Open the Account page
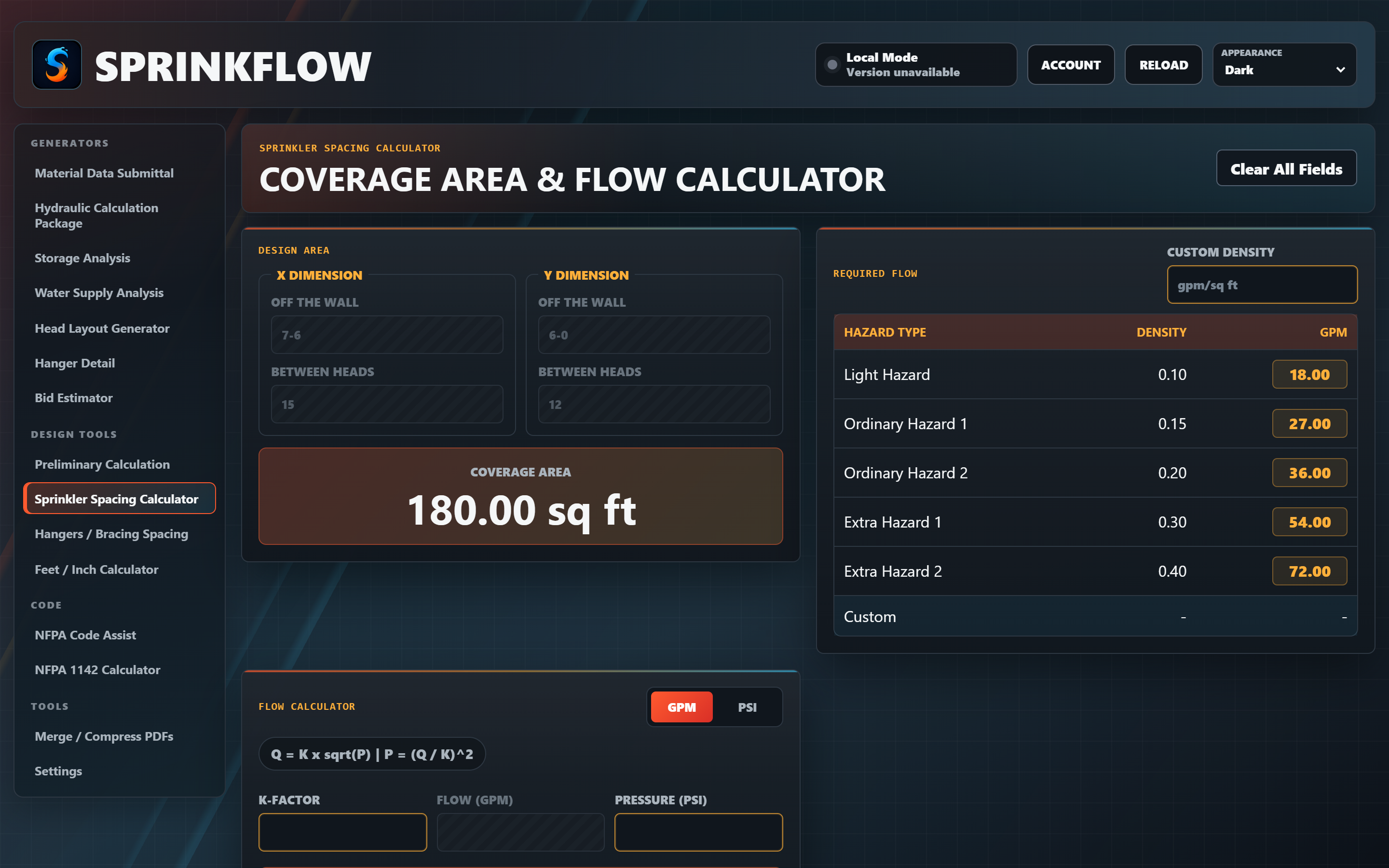Screen dimensions: 1389x868 point(1071,65)
